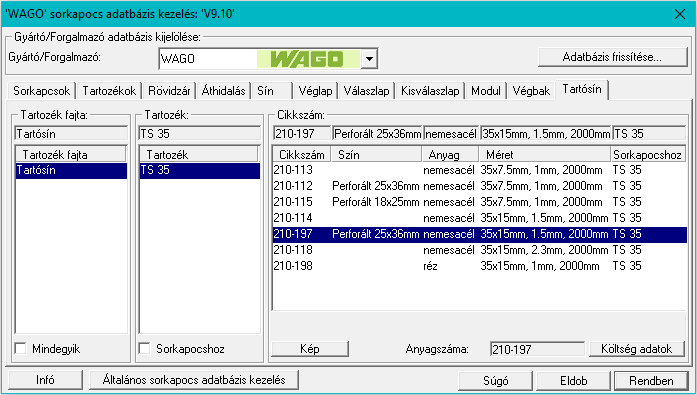The width and height of the screenshot is (697, 395).
Task: Close the WAGO database dialog
Action: (x=680, y=14)
